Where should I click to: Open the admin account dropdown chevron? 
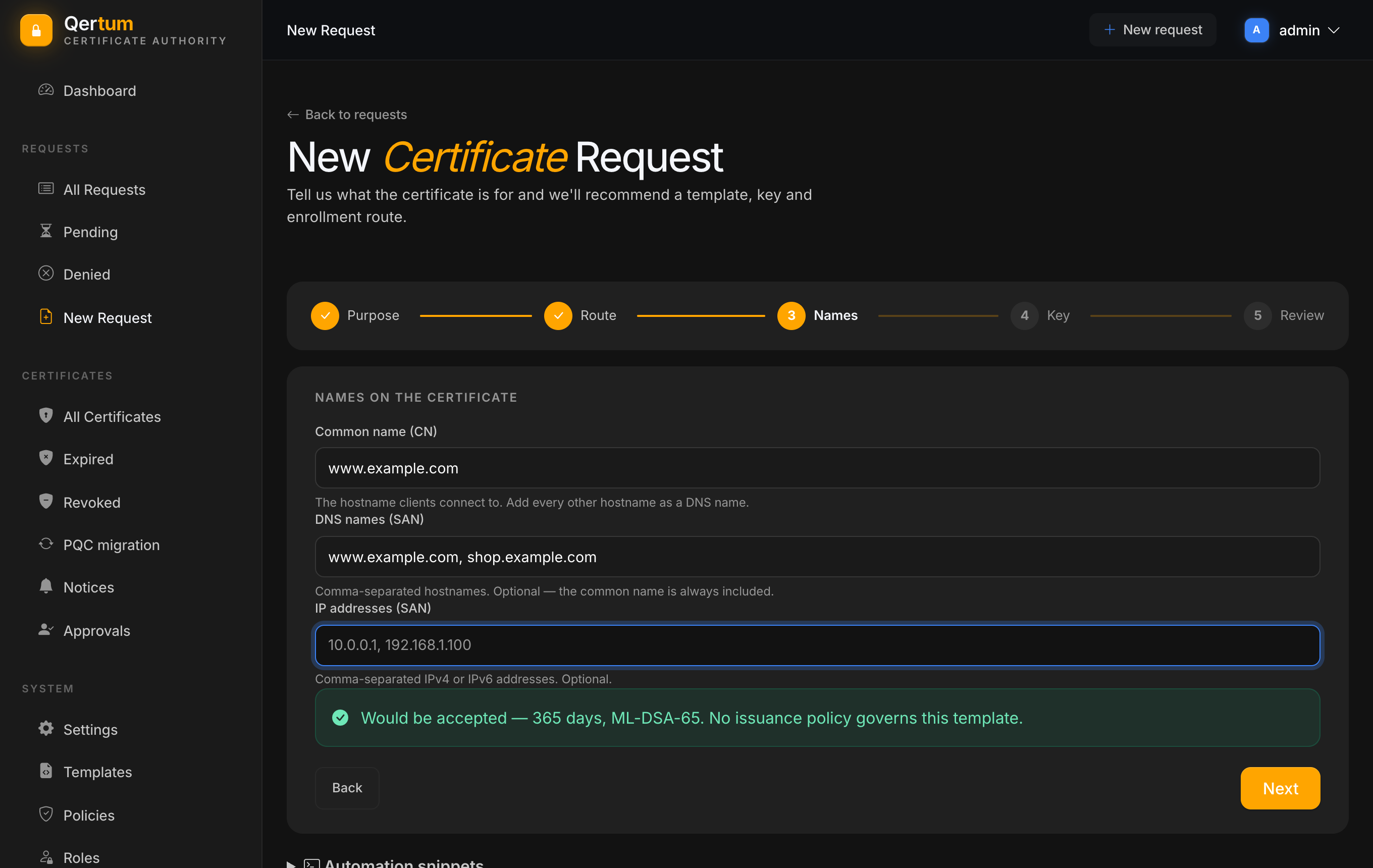pos(1334,30)
